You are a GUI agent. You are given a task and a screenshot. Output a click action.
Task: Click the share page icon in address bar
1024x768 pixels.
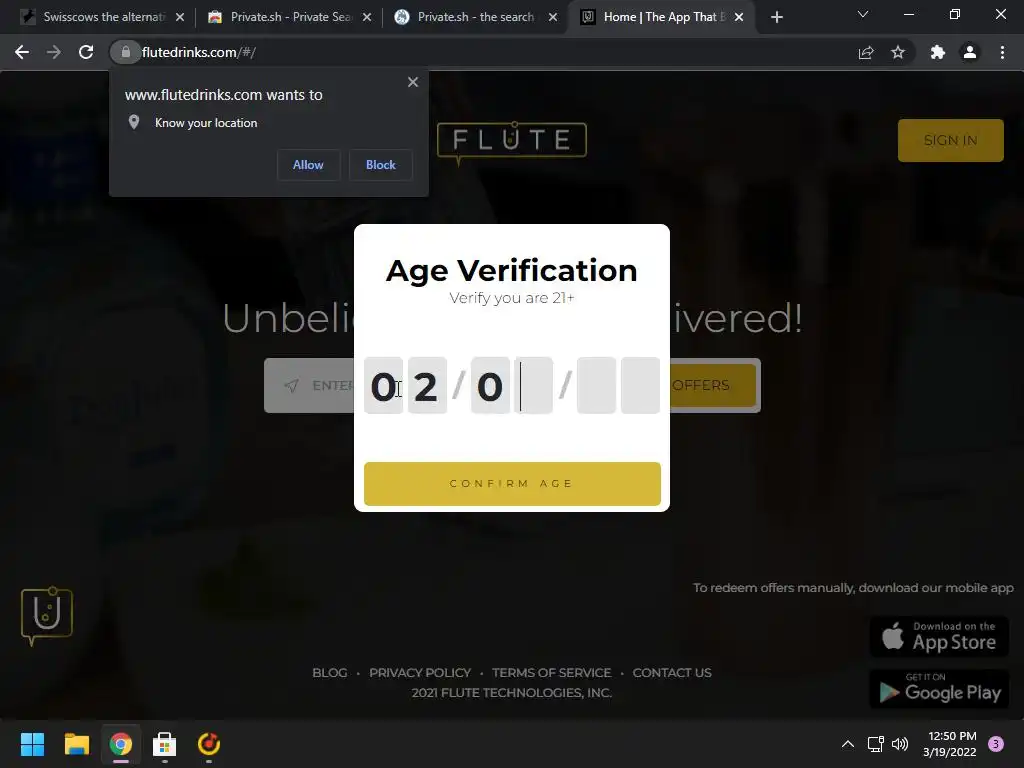point(866,52)
